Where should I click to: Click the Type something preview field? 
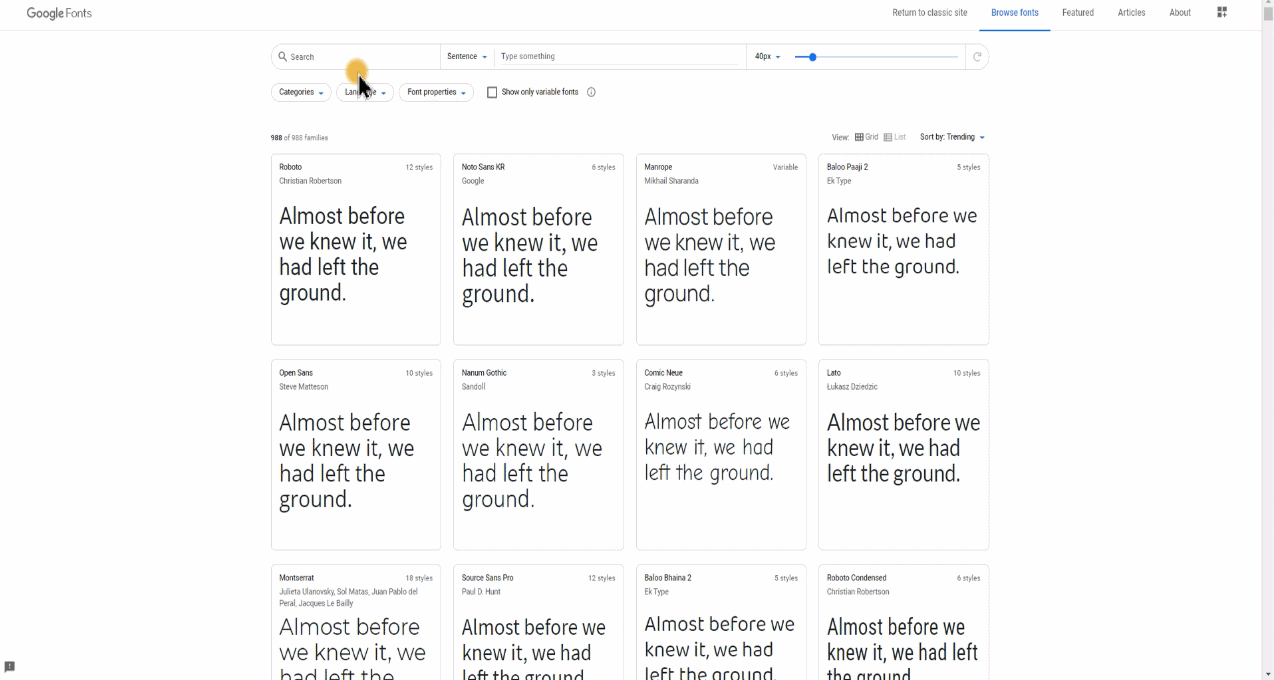[x=620, y=57]
